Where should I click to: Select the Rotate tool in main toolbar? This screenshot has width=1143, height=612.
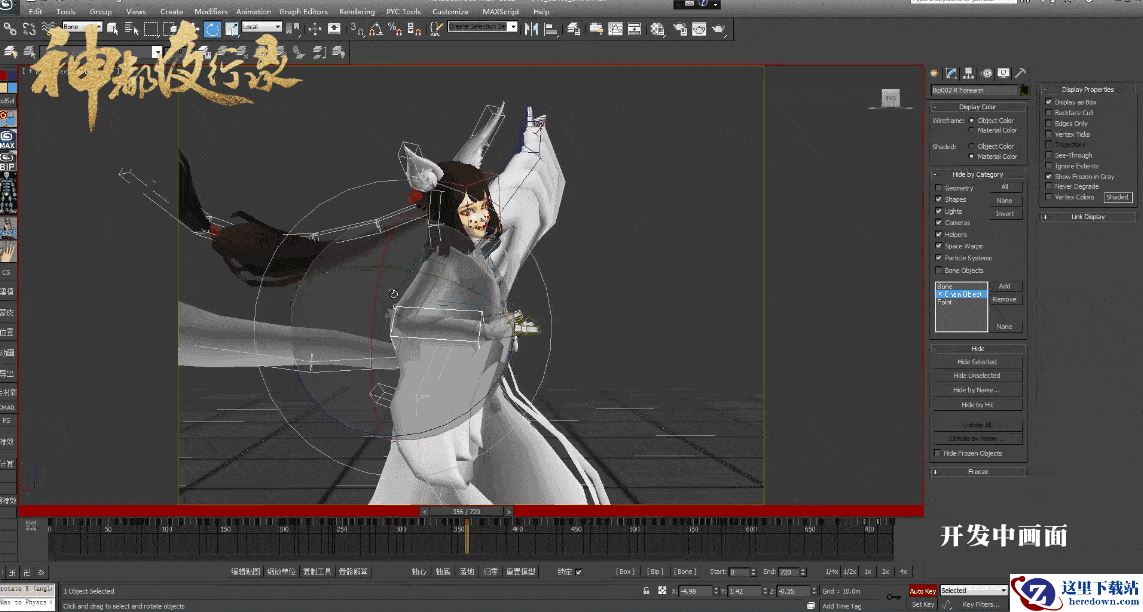(x=212, y=29)
